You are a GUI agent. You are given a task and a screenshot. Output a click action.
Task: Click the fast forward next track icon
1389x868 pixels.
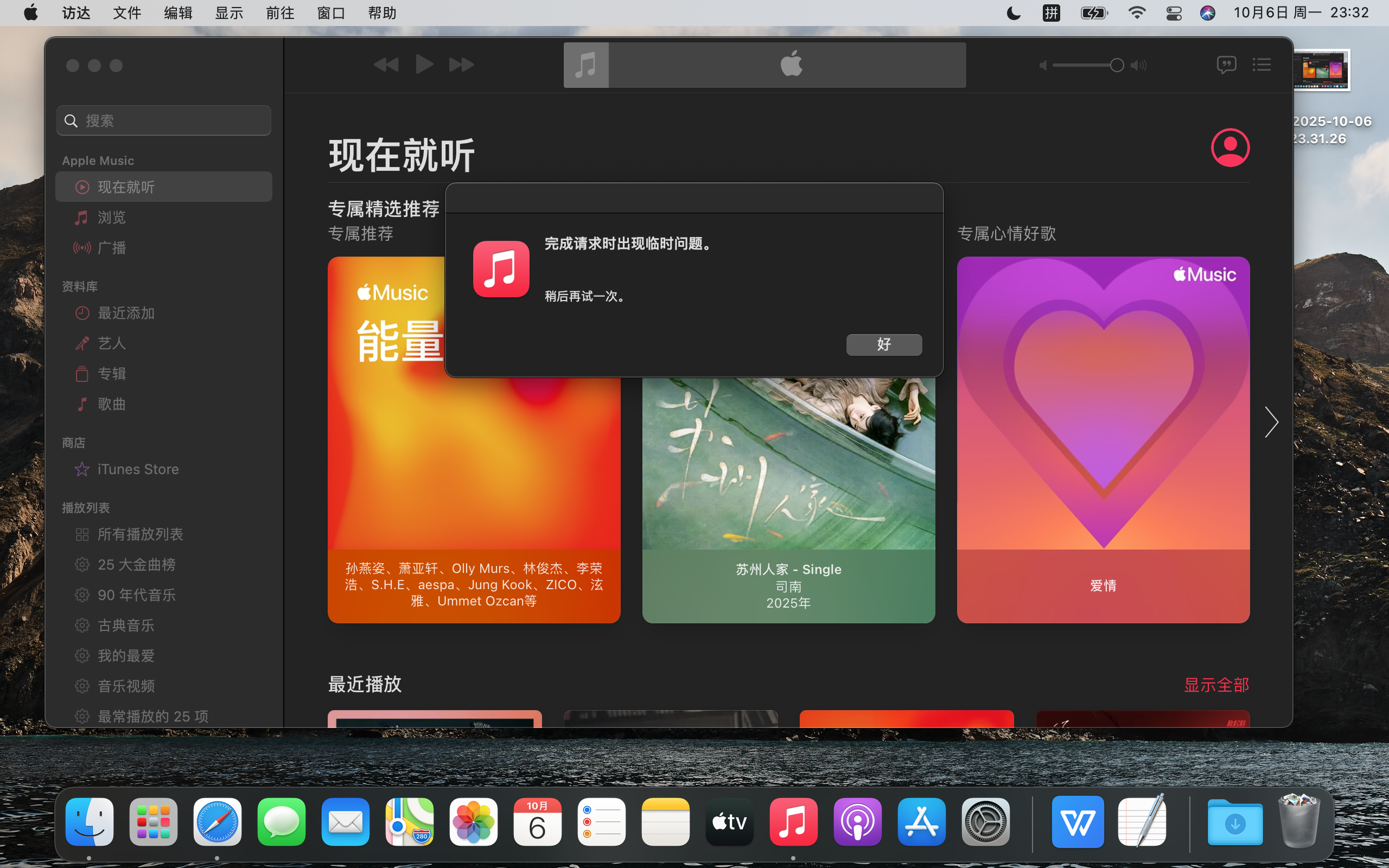pyautogui.click(x=462, y=65)
